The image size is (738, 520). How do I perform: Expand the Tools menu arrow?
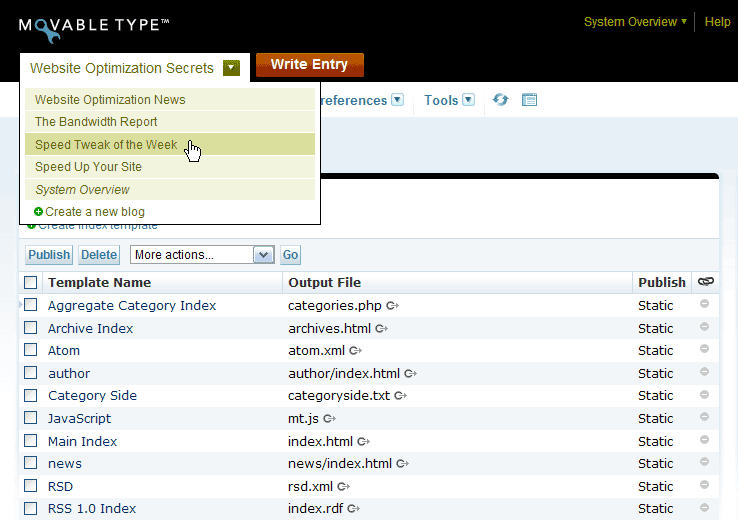point(468,100)
